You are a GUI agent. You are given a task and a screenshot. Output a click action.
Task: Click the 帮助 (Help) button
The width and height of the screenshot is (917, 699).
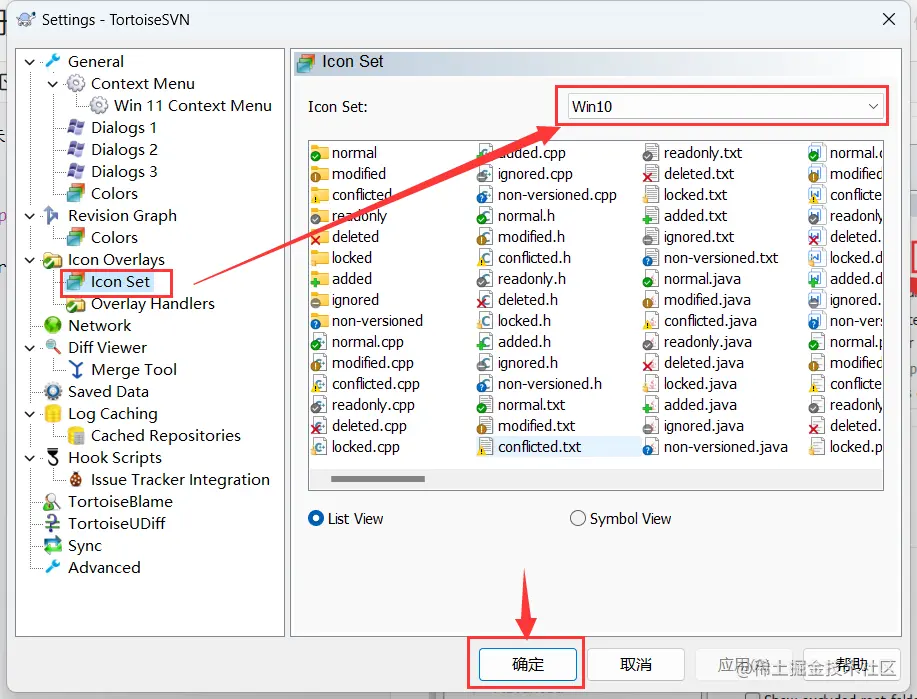(x=852, y=664)
